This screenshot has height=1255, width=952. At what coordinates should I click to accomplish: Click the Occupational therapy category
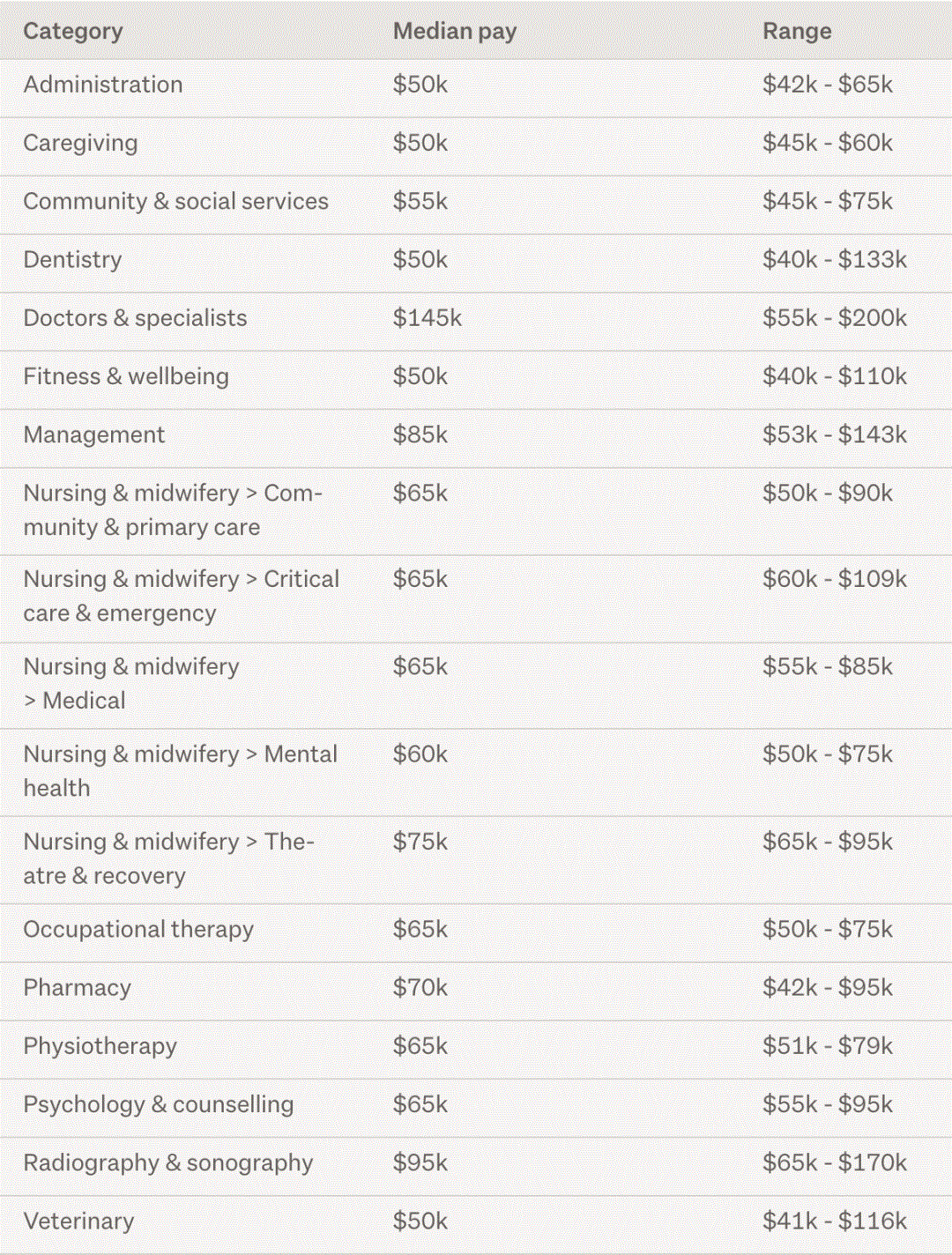(138, 929)
